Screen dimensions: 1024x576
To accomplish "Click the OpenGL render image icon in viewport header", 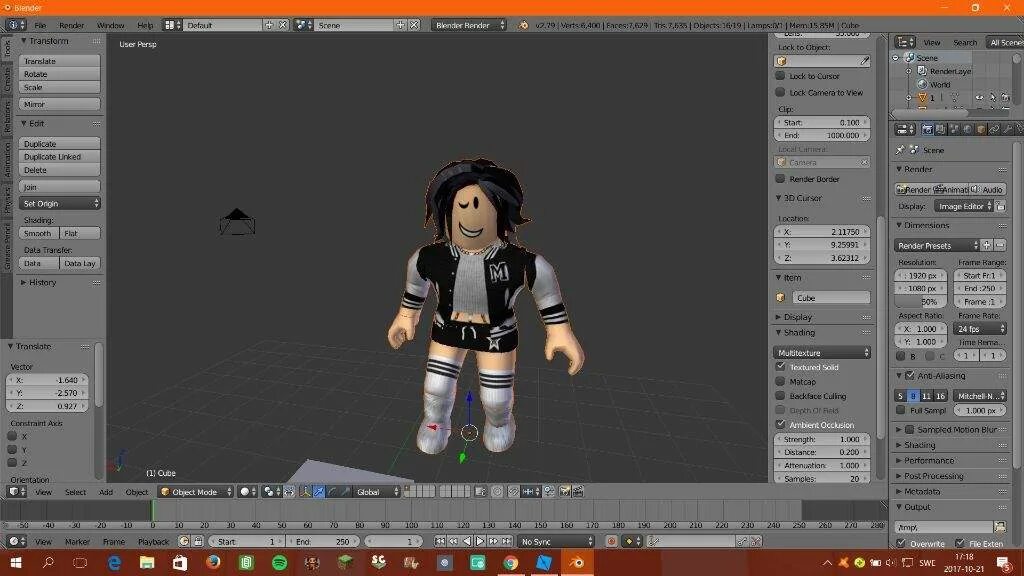I will (x=564, y=491).
